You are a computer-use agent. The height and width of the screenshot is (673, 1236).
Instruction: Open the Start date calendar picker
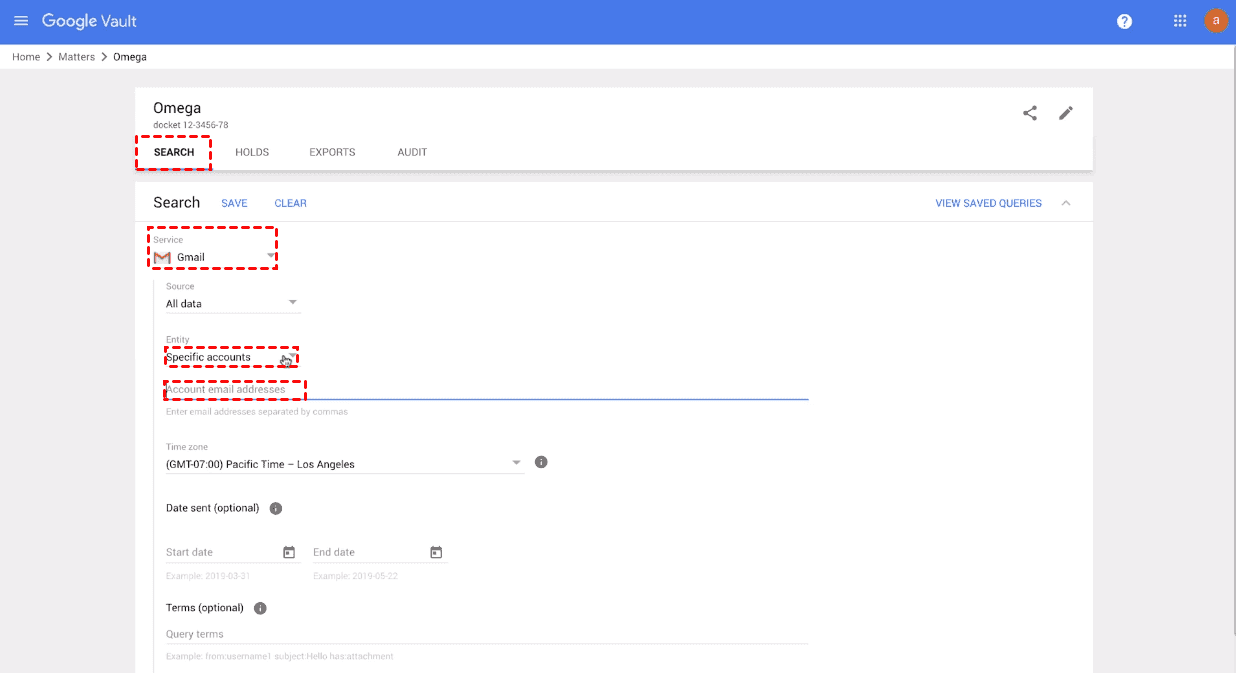(289, 552)
